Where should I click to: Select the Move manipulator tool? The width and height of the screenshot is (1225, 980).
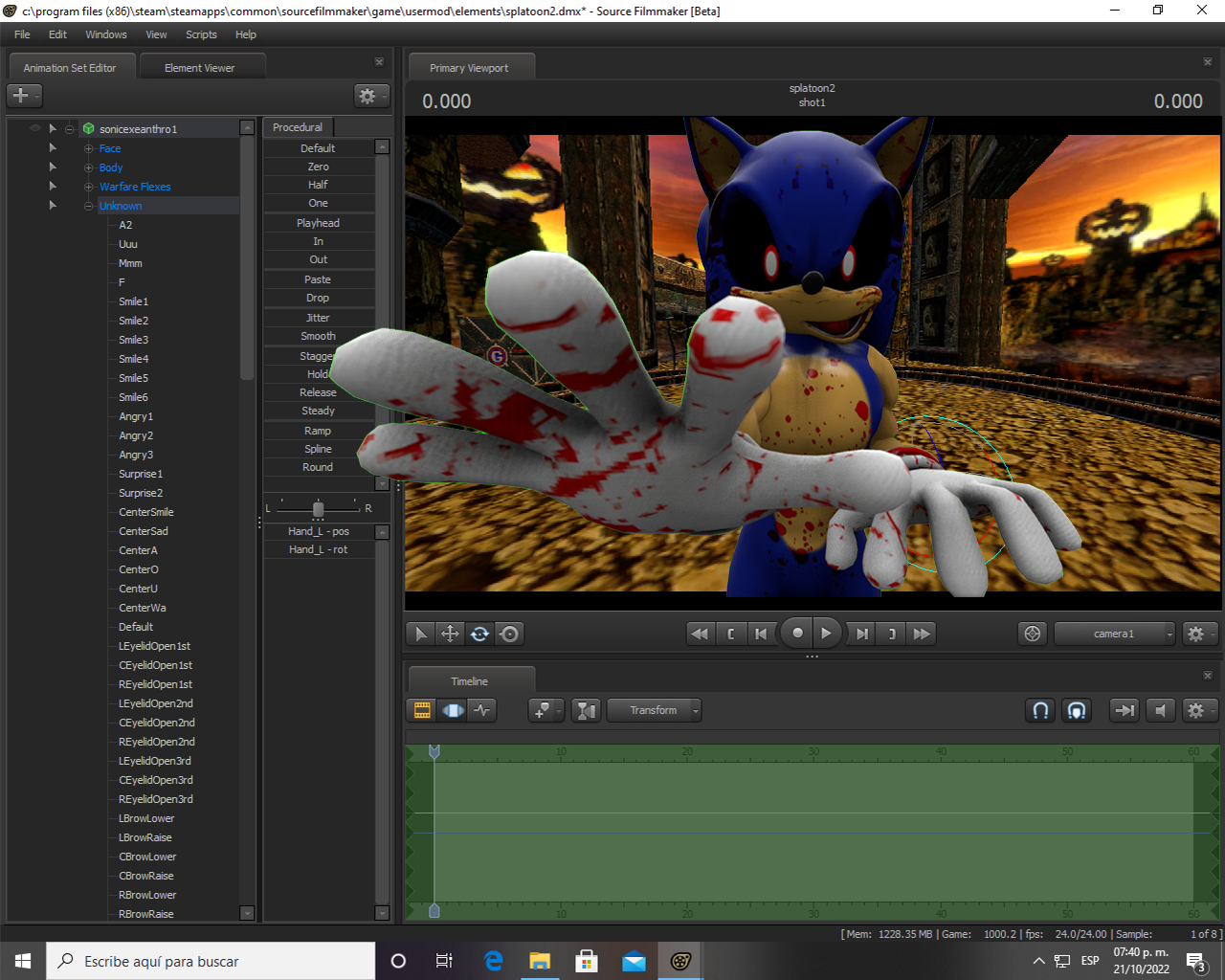click(x=450, y=634)
